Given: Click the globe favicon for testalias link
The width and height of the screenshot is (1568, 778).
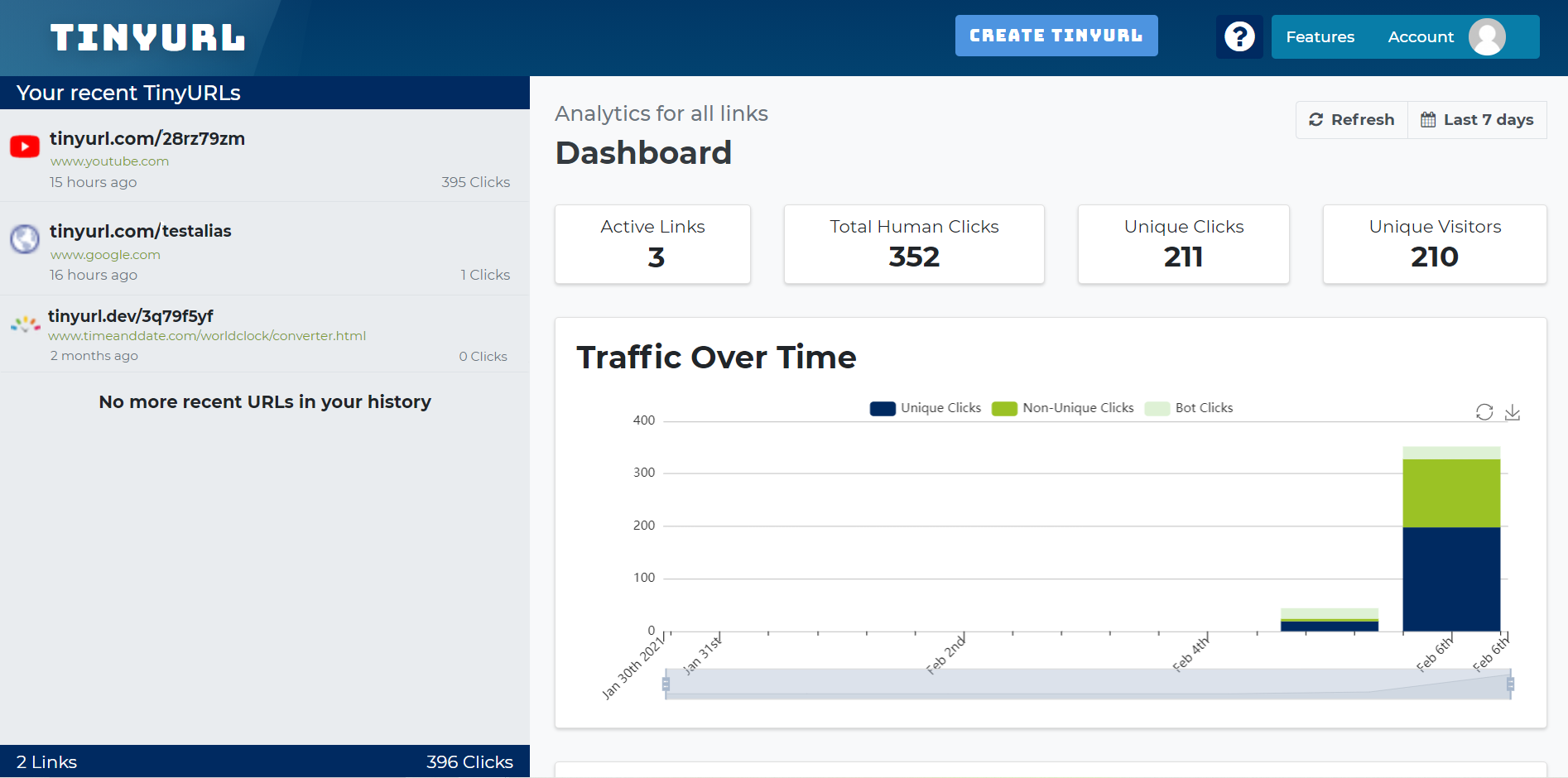Looking at the screenshot, I should (x=25, y=239).
